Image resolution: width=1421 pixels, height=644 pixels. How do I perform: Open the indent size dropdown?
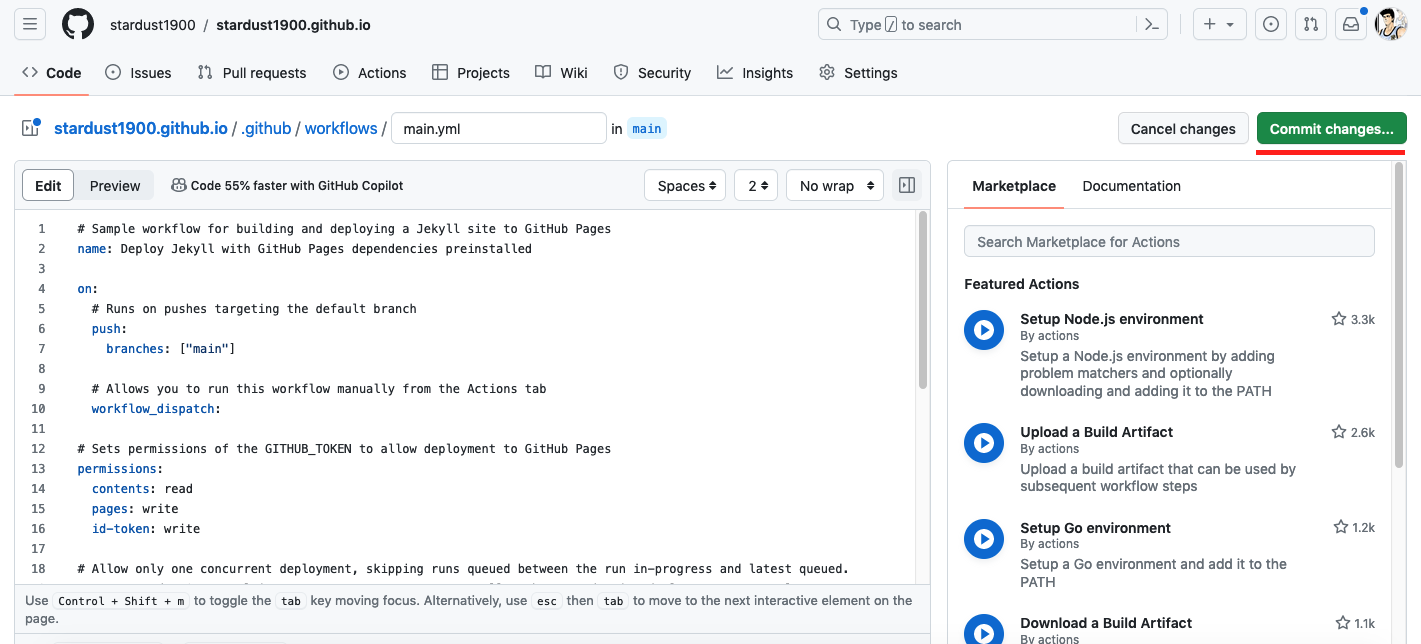[x=756, y=185]
